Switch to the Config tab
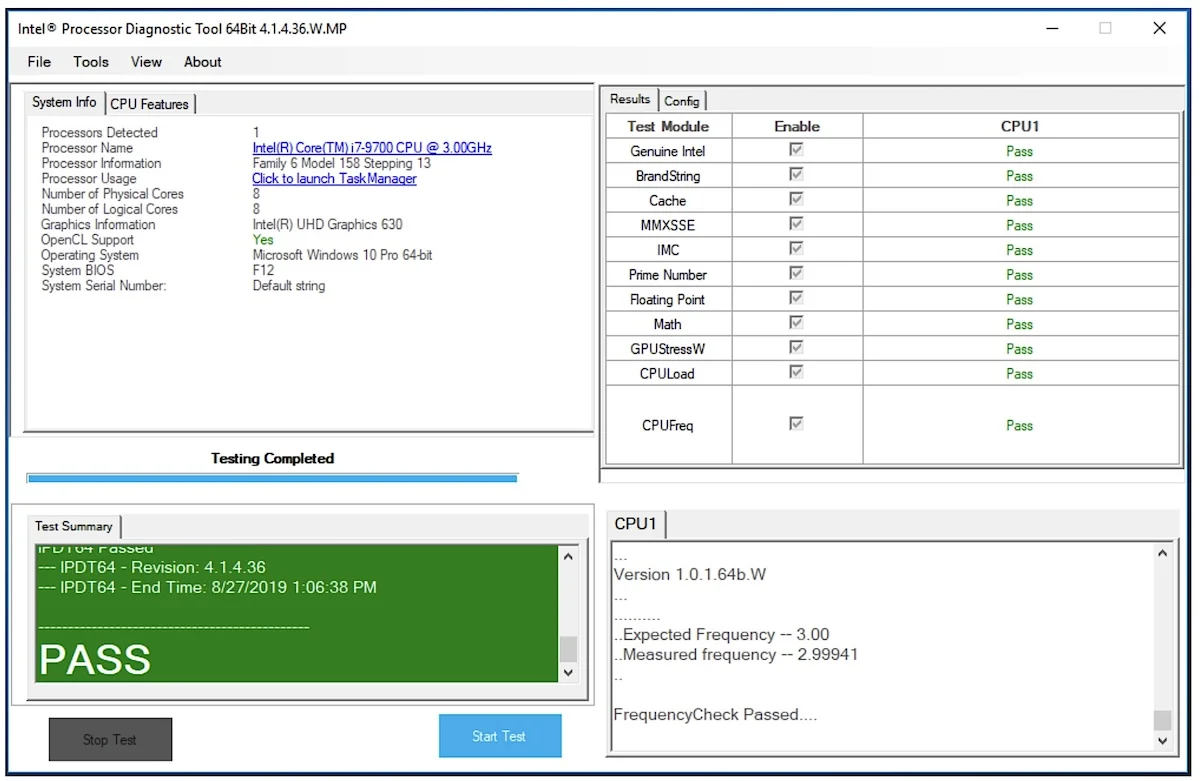This screenshot has width=1200, height=781. [682, 101]
